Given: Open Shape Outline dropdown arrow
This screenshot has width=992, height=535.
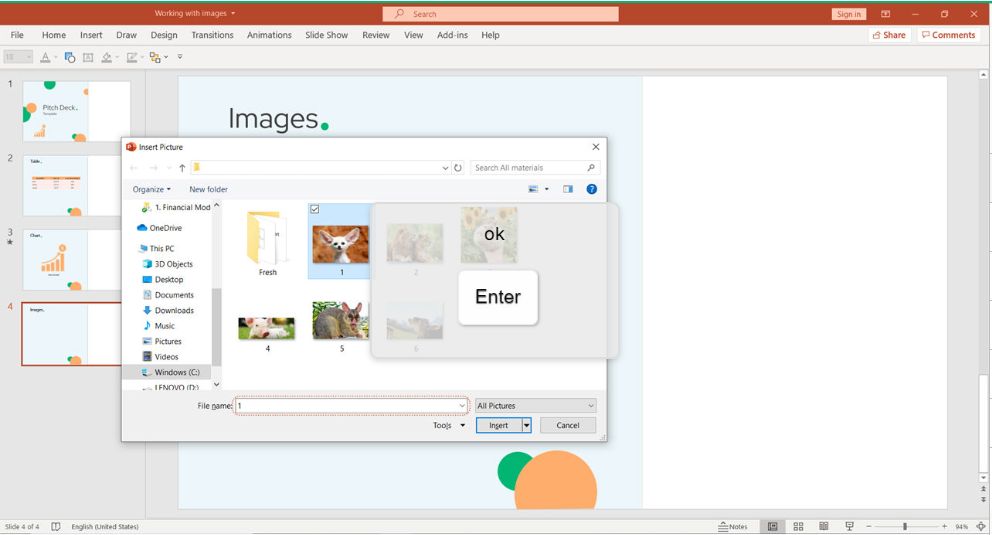Looking at the screenshot, I should [142, 58].
